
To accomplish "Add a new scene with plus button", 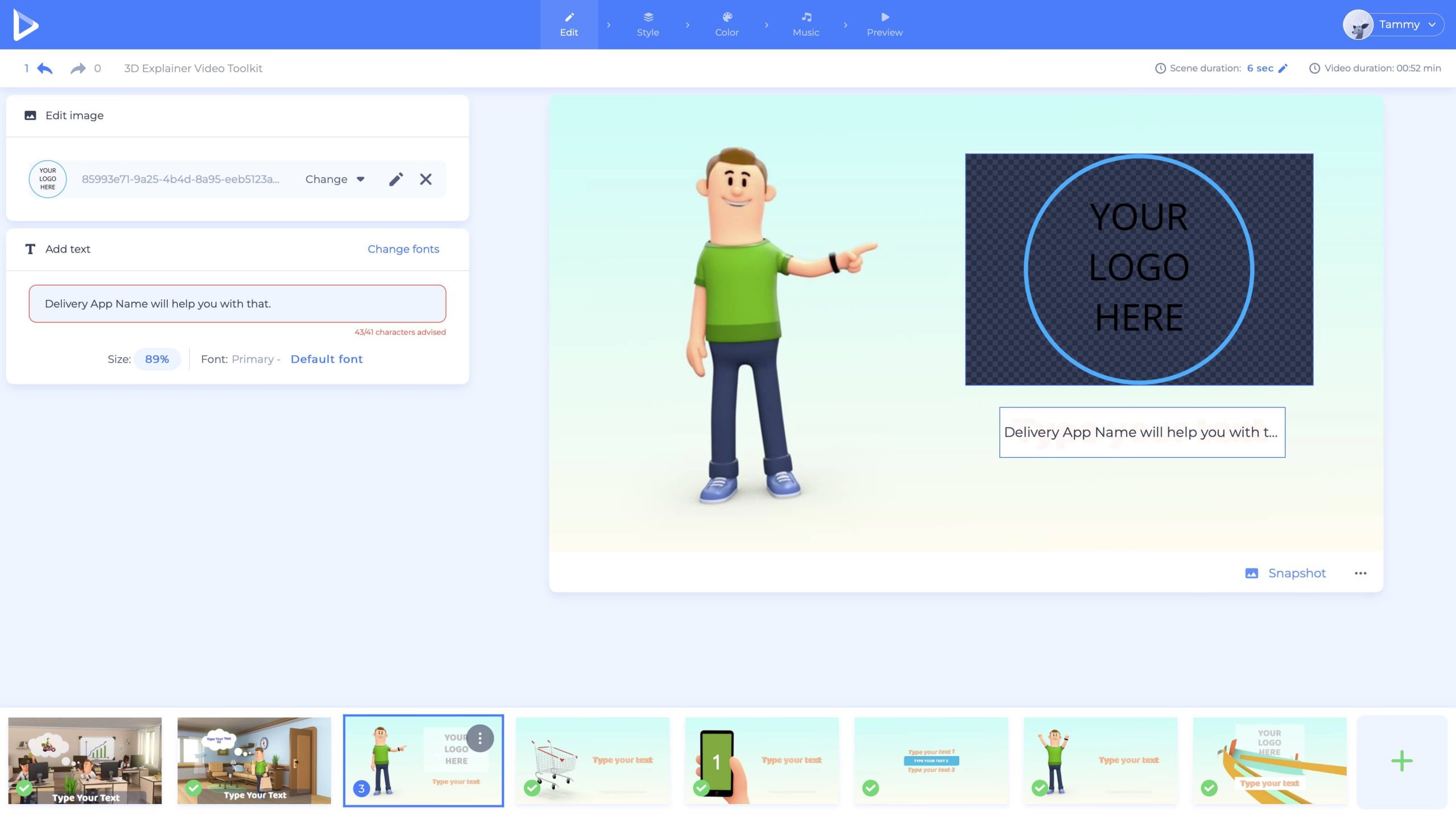I will [x=1401, y=761].
